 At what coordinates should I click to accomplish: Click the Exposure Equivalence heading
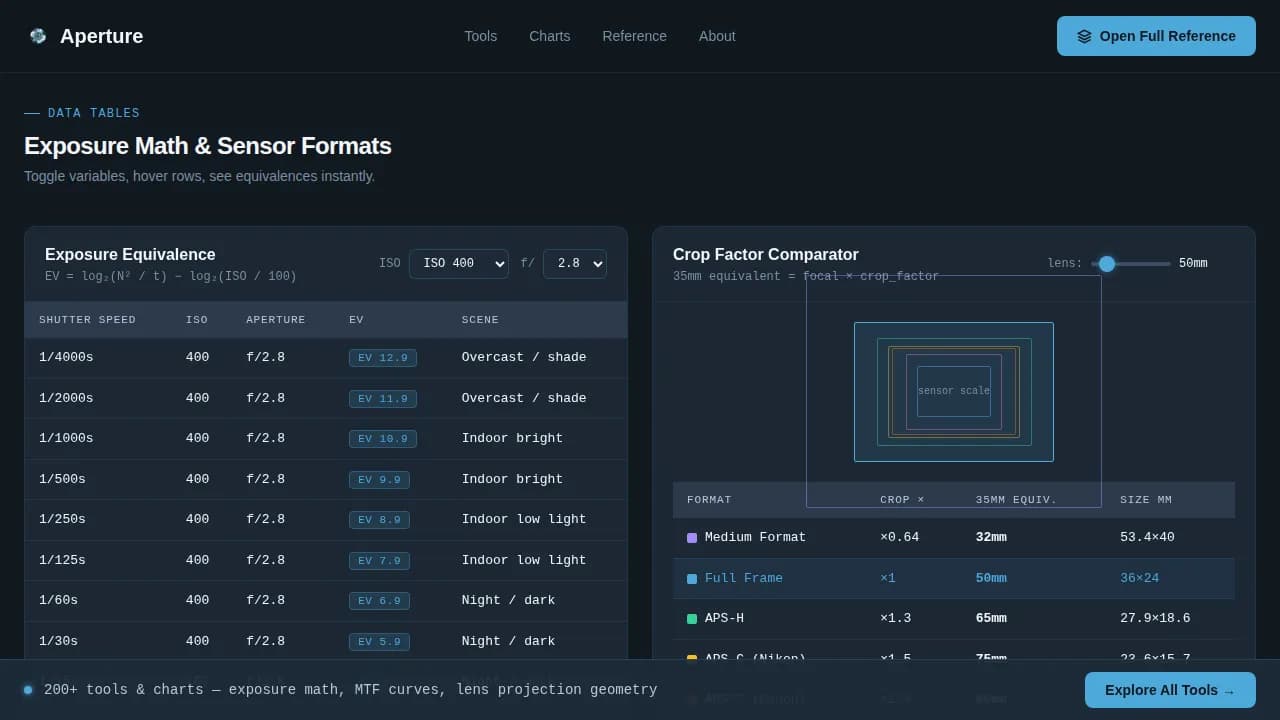pyautogui.click(x=130, y=255)
